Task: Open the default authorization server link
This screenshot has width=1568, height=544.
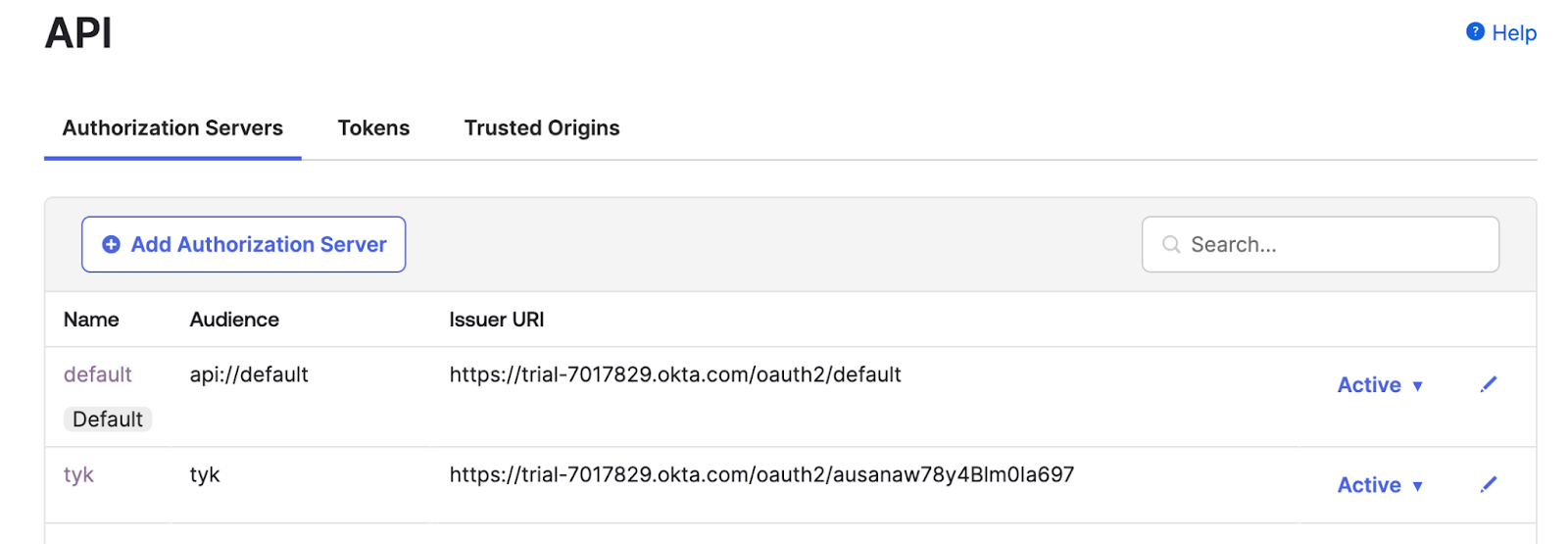Action: [x=97, y=374]
